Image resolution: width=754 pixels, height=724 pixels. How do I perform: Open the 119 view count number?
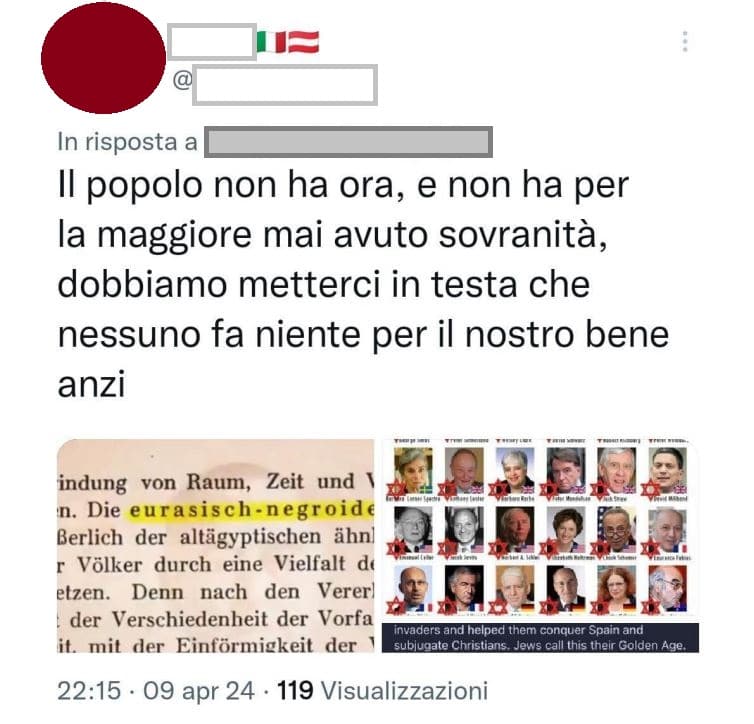[x=295, y=690]
